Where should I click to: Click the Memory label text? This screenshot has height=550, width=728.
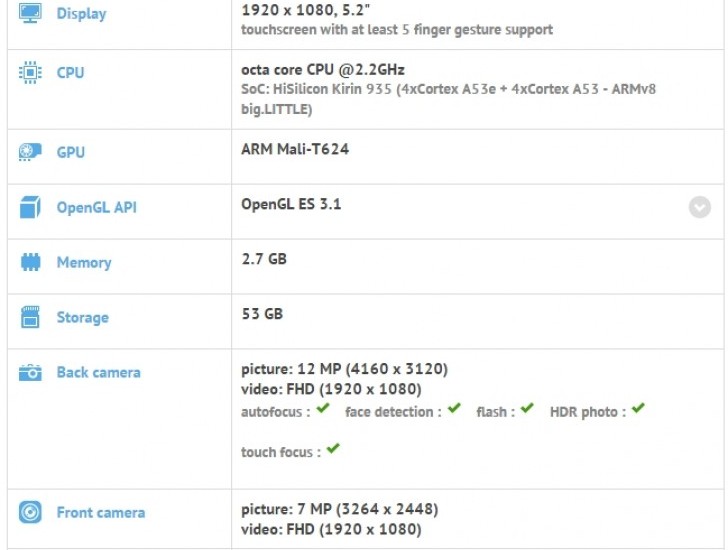pyautogui.click(x=84, y=263)
